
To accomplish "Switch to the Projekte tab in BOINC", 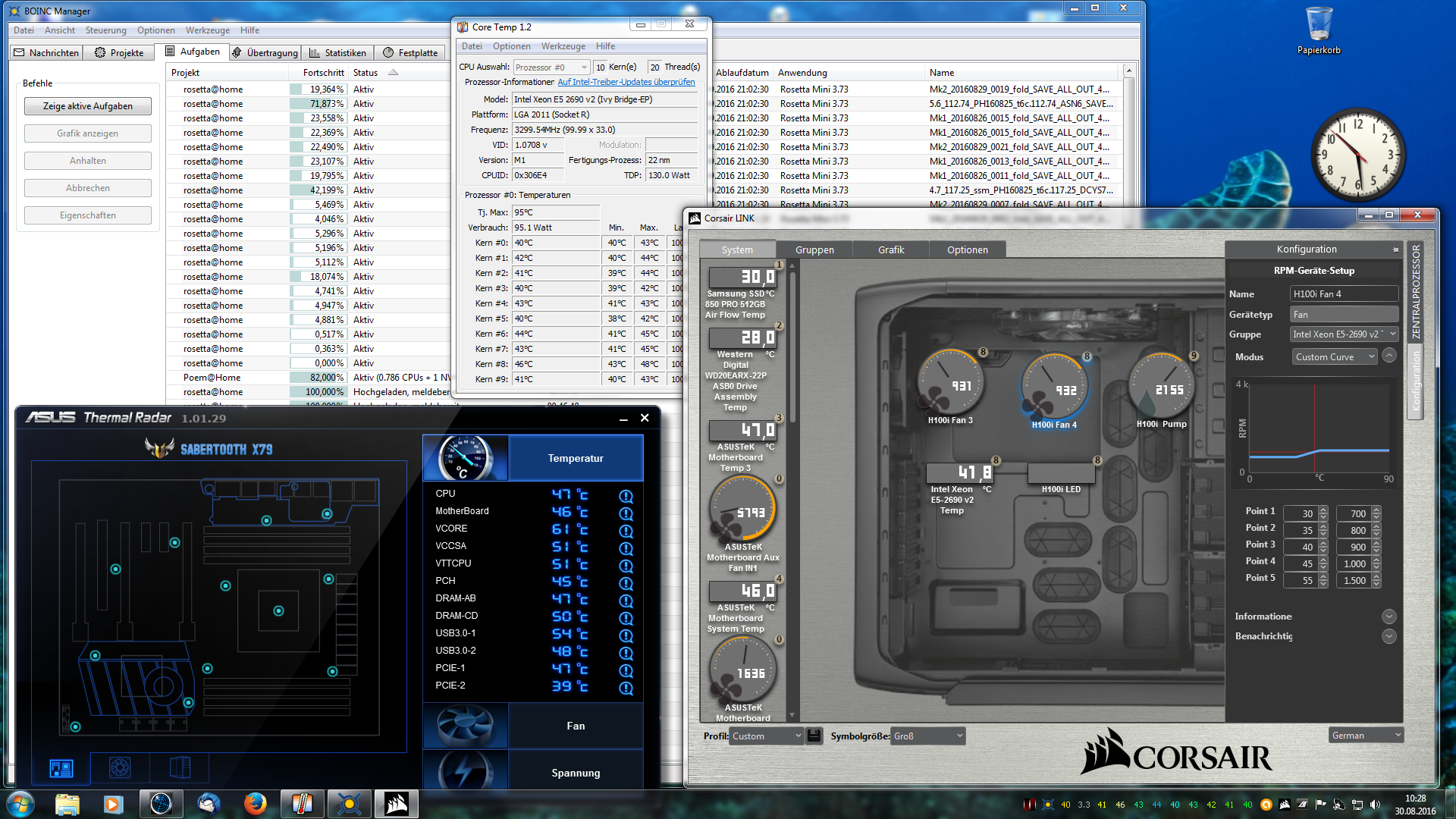I will pyautogui.click(x=119, y=52).
